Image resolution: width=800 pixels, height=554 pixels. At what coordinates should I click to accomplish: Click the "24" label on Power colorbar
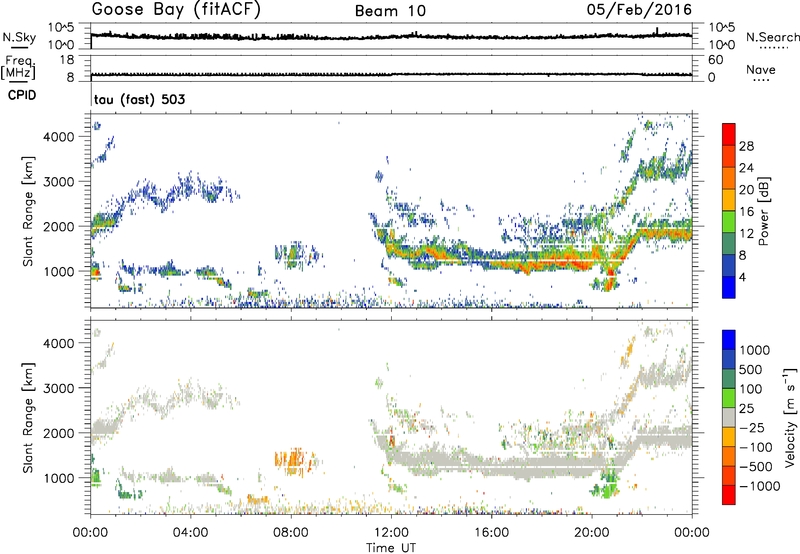(746, 168)
